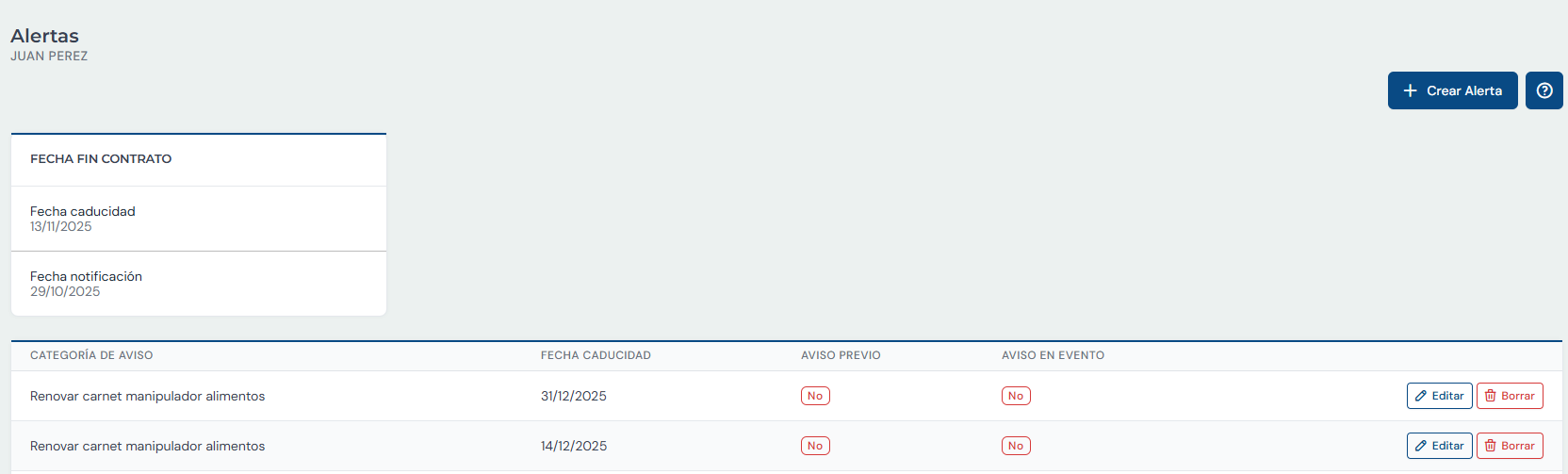This screenshot has height=474, width=1568.
Task: Click Aviso Previo 'No' badge, second row
Action: [x=815, y=446]
